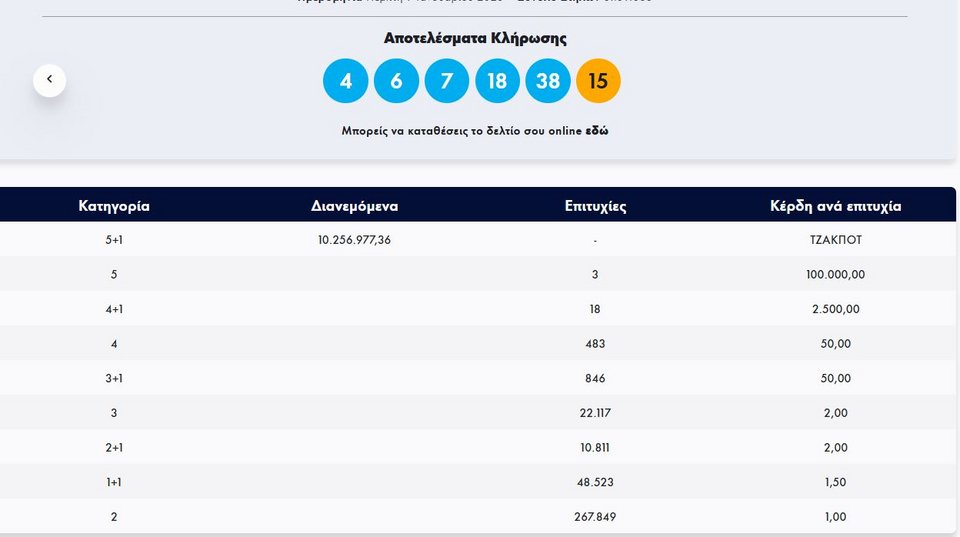Select the blue ball numbered 6
960x537 pixels.
coord(396,81)
